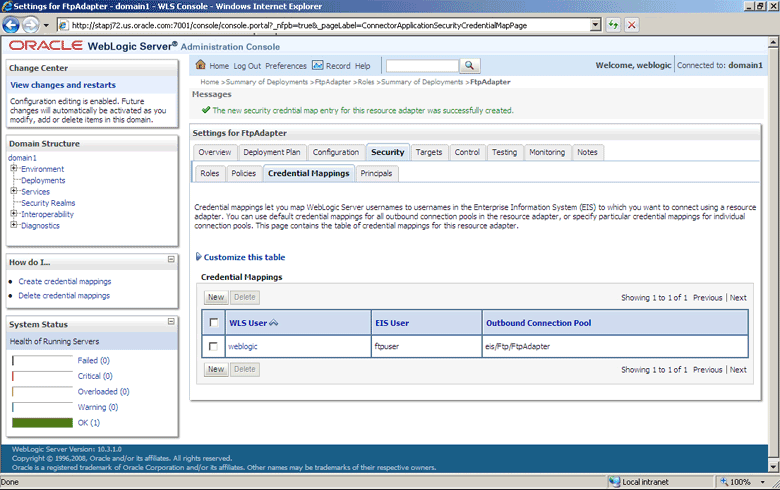Switch to the Deployment Plan tab
The width and height of the screenshot is (780, 490).
click(x=271, y=152)
